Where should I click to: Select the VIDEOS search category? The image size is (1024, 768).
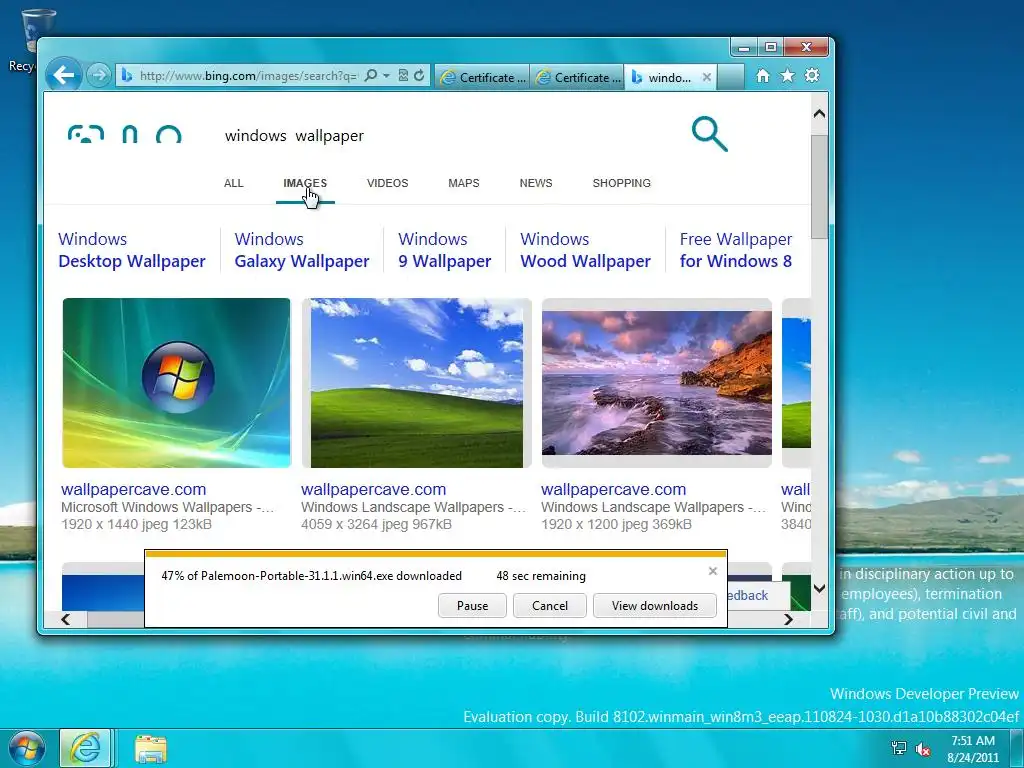pyautogui.click(x=387, y=184)
